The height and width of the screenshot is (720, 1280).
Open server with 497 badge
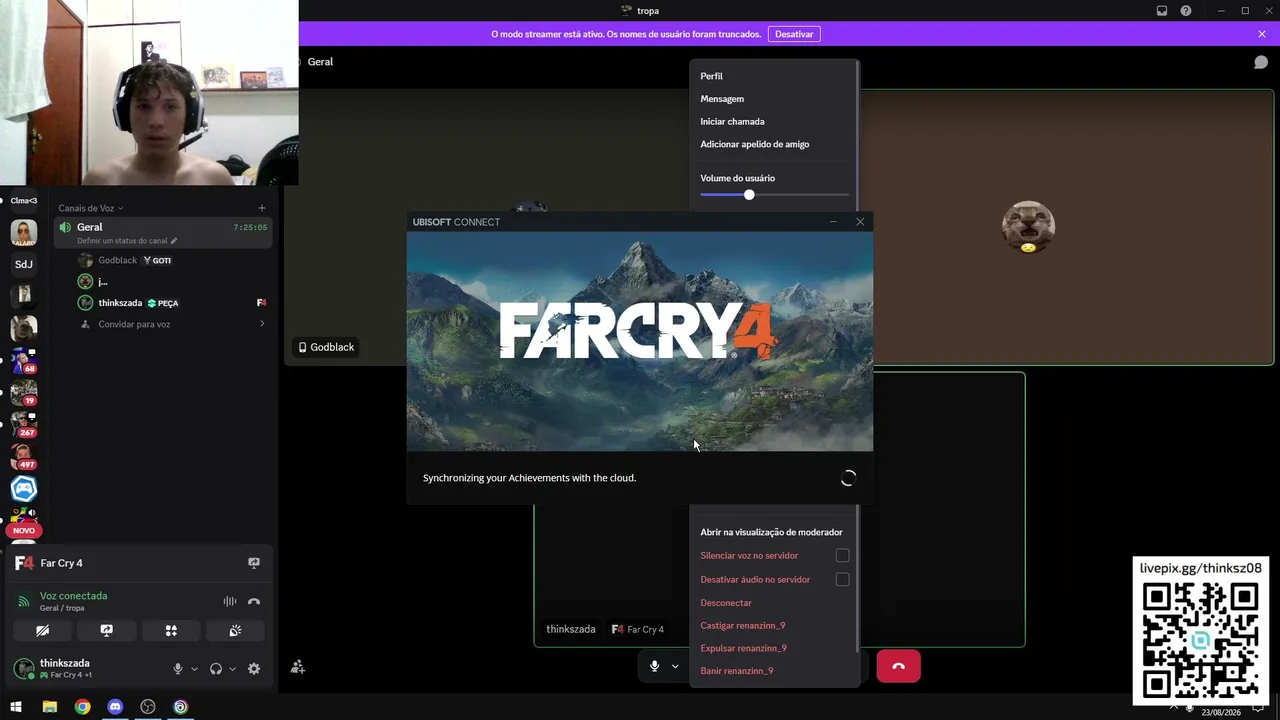[24, 456]
